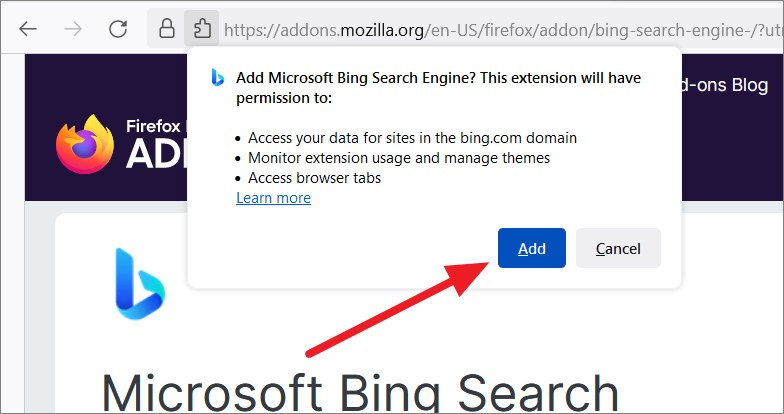Screen dimensions: 784x414
Task: Click the bing.com domain data permission line
Action: pyautogui.click(x=412, y=138)
